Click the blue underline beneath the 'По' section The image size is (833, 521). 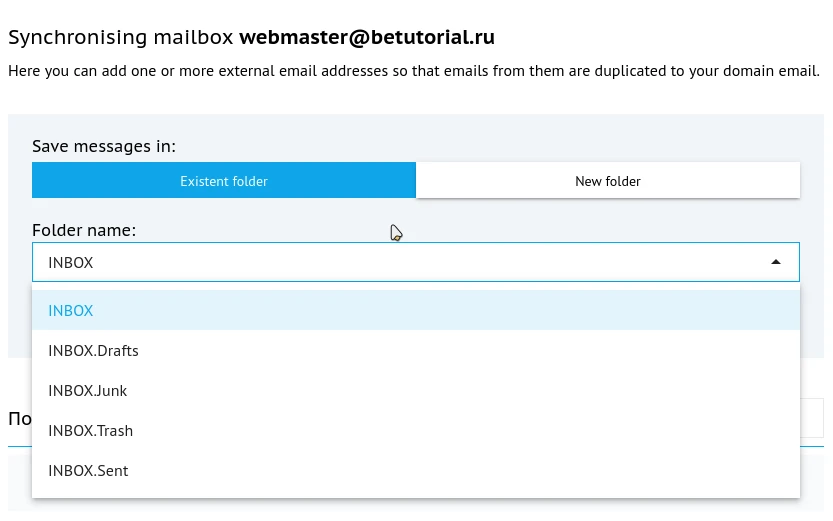[x=16, y=446]
